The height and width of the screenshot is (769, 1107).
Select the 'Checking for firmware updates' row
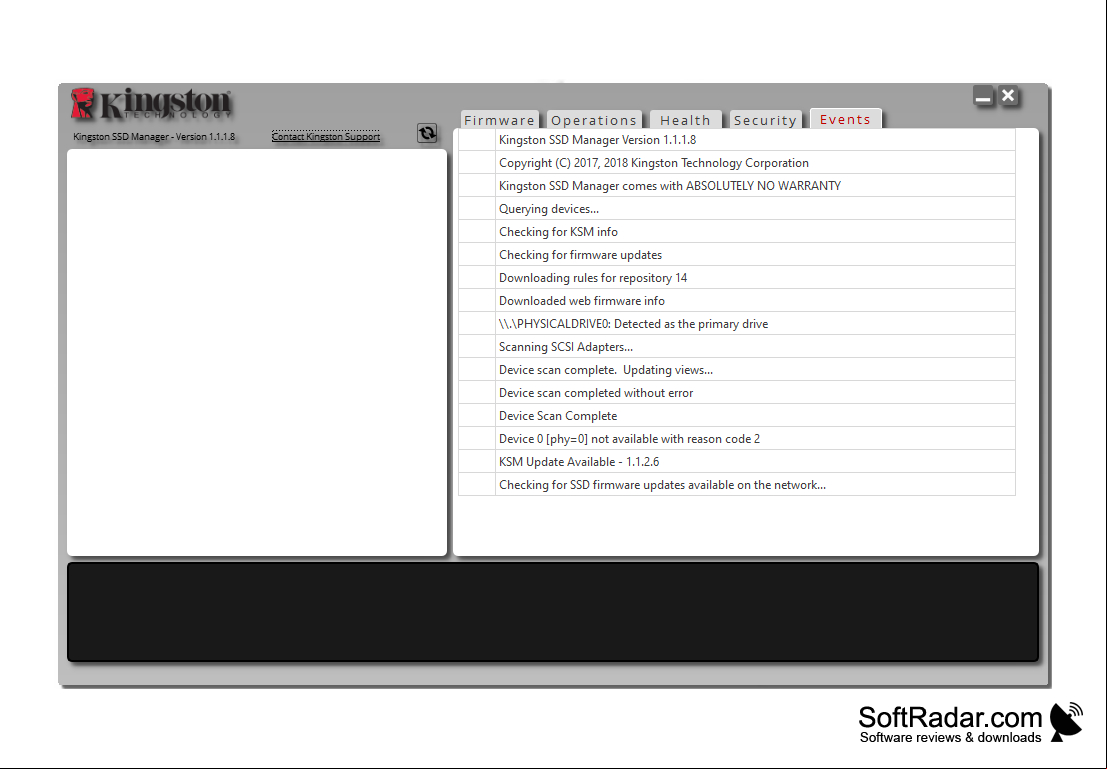pos(736,255)
